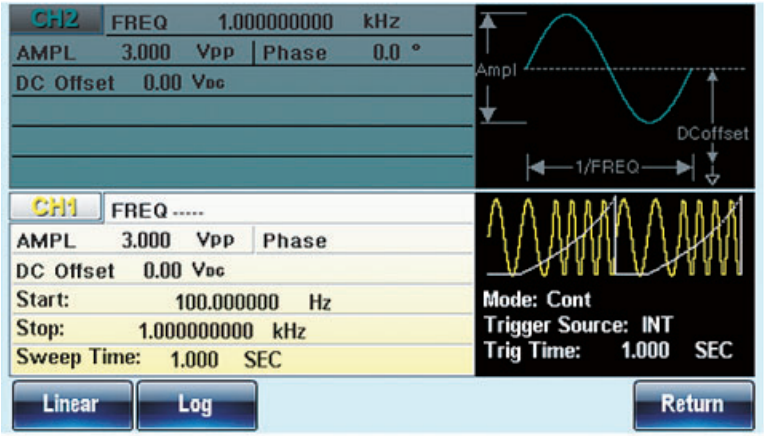Screen dimensions: 764x436
Task: Select the CH2 AMPL 3.000 Vpp field
Action: [x=132, y=52]
